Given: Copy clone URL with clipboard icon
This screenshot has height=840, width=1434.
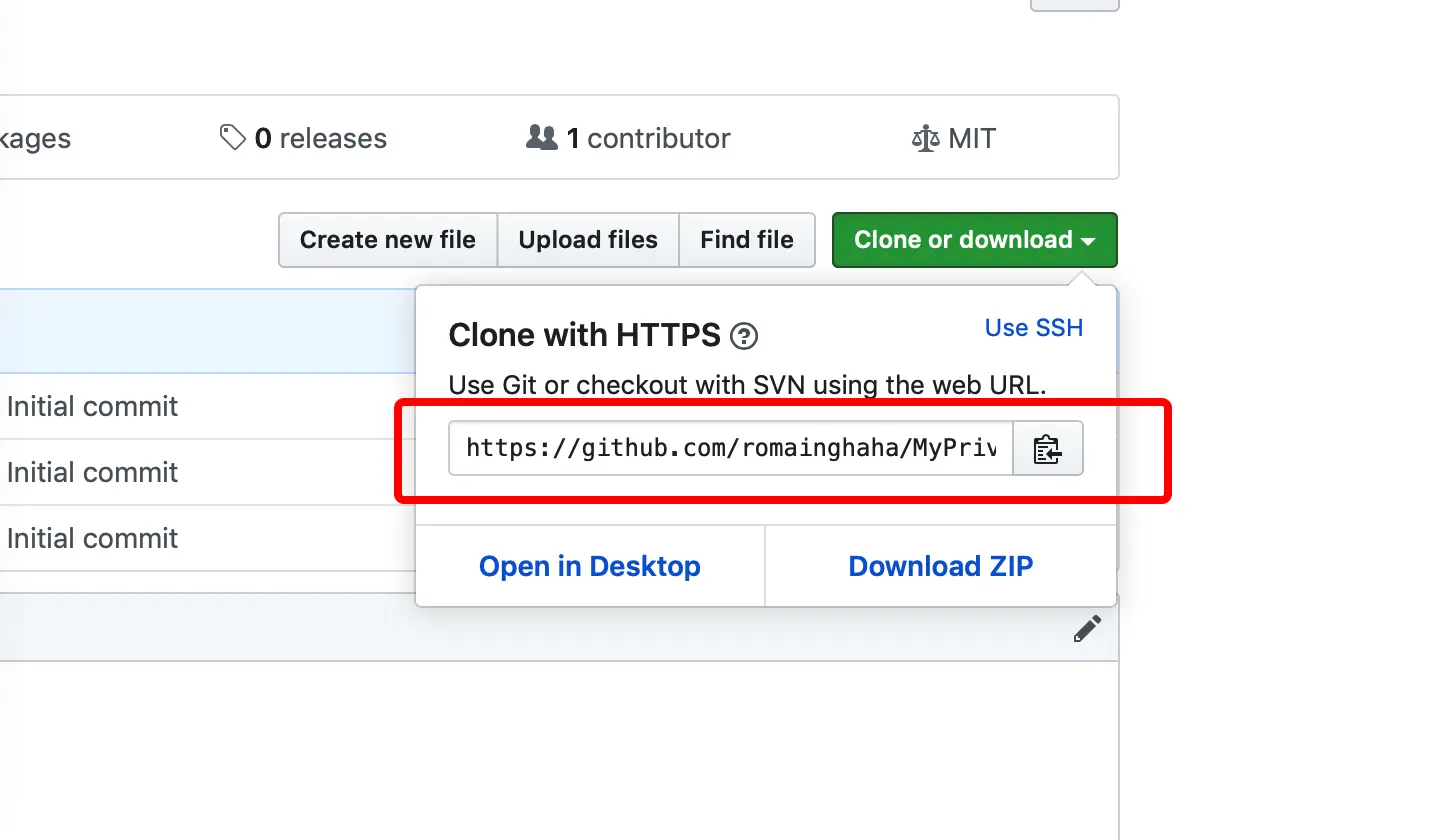Looking at the screenshot, I should pyautogui.click(x=1047, y=449).
